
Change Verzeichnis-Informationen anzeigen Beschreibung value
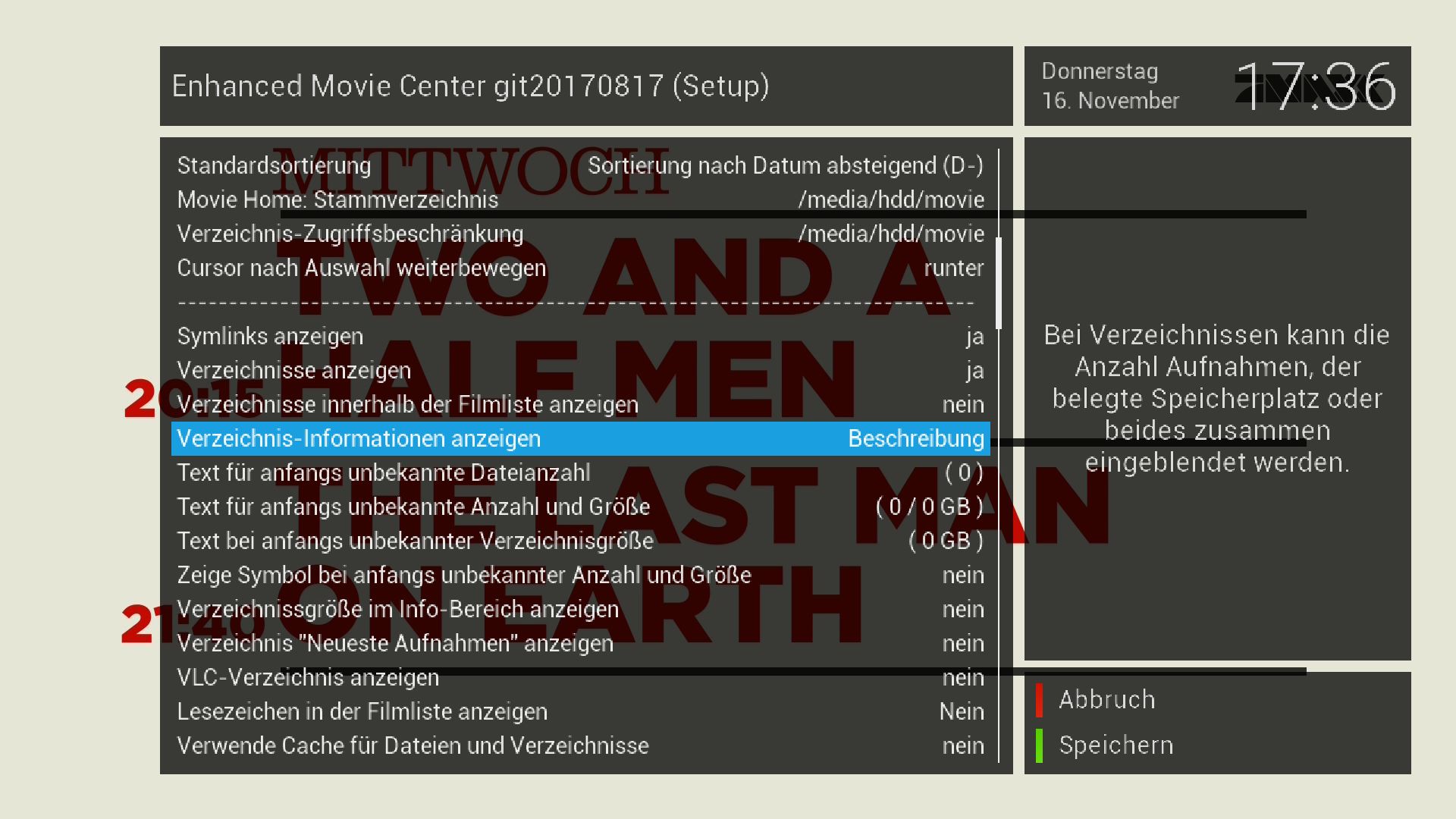point(915,438)
